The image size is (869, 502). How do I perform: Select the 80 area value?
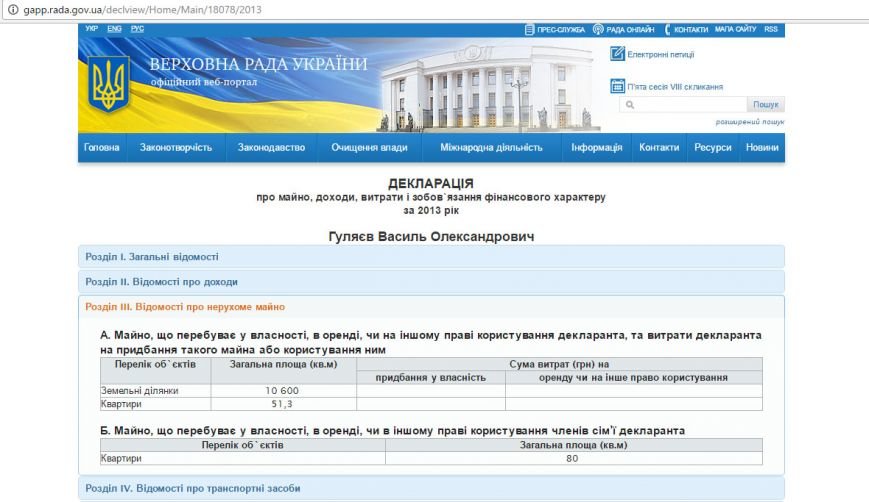(x=572, y=458)
